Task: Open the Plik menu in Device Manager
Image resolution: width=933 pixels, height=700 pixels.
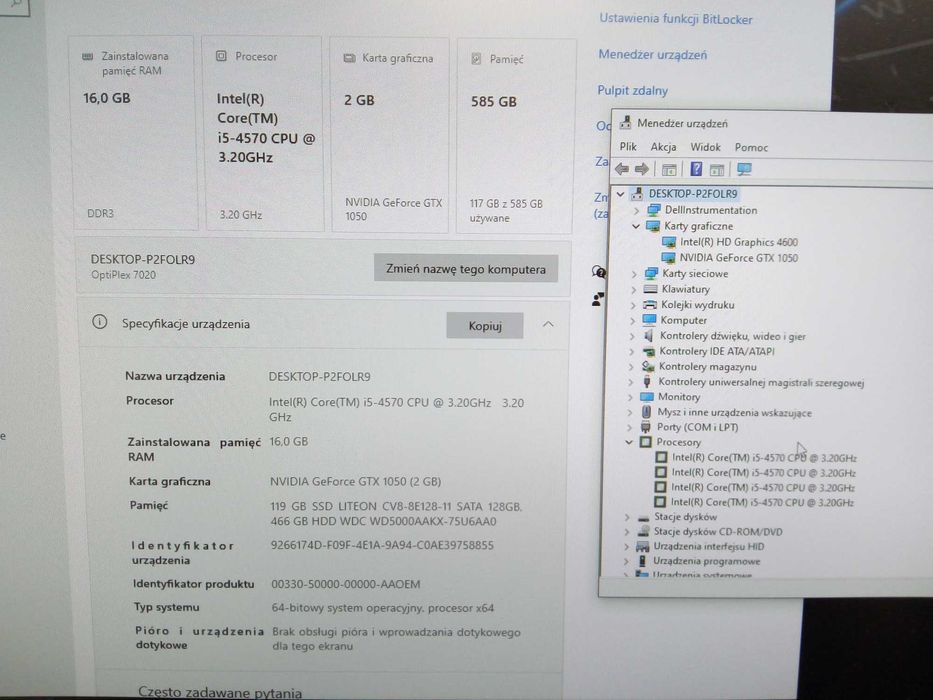Action: point(628,146)
